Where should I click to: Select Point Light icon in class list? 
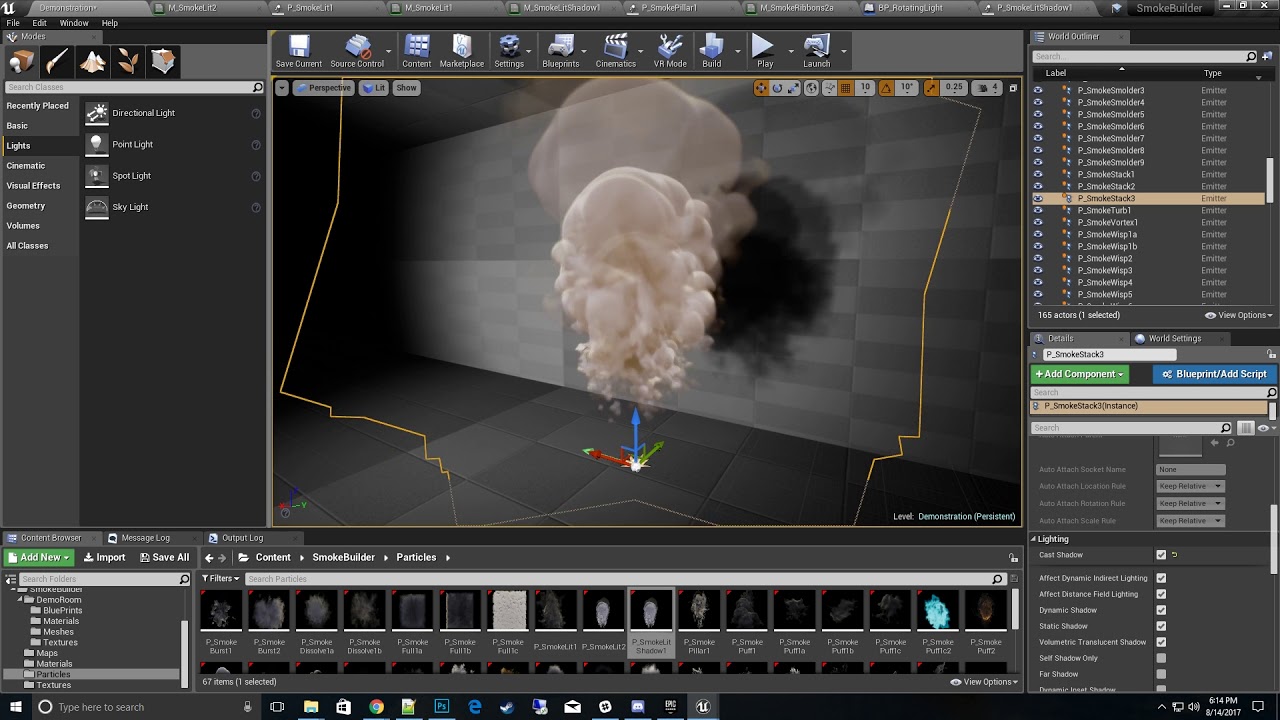click(x=96, y=144)
